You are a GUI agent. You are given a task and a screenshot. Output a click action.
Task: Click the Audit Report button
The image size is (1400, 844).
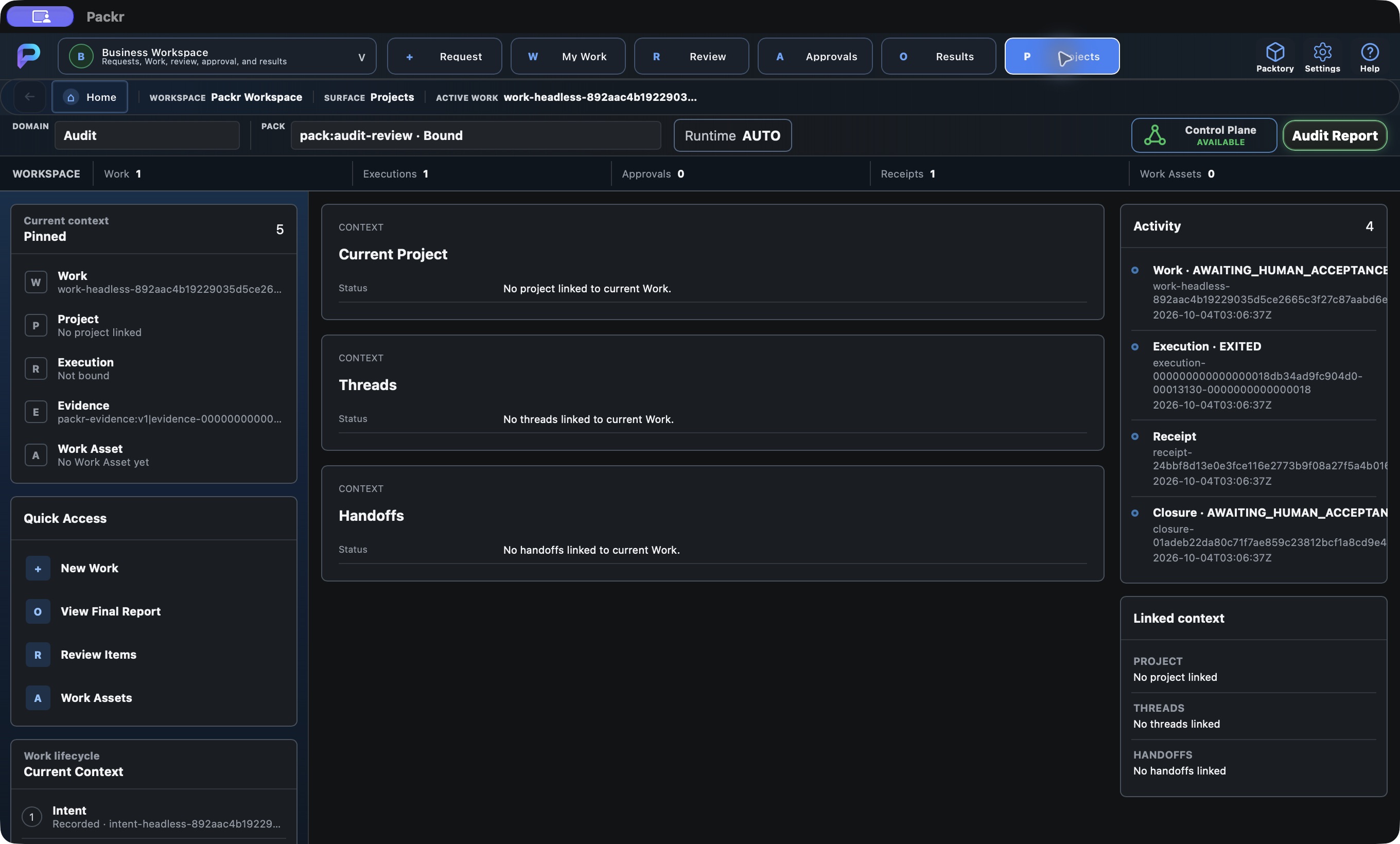(1335, 135)
